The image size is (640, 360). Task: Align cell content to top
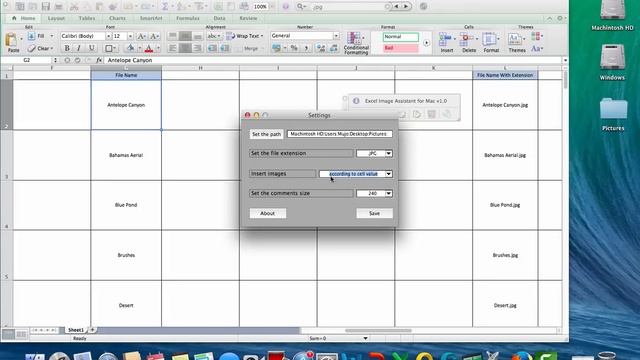point(173,36)
